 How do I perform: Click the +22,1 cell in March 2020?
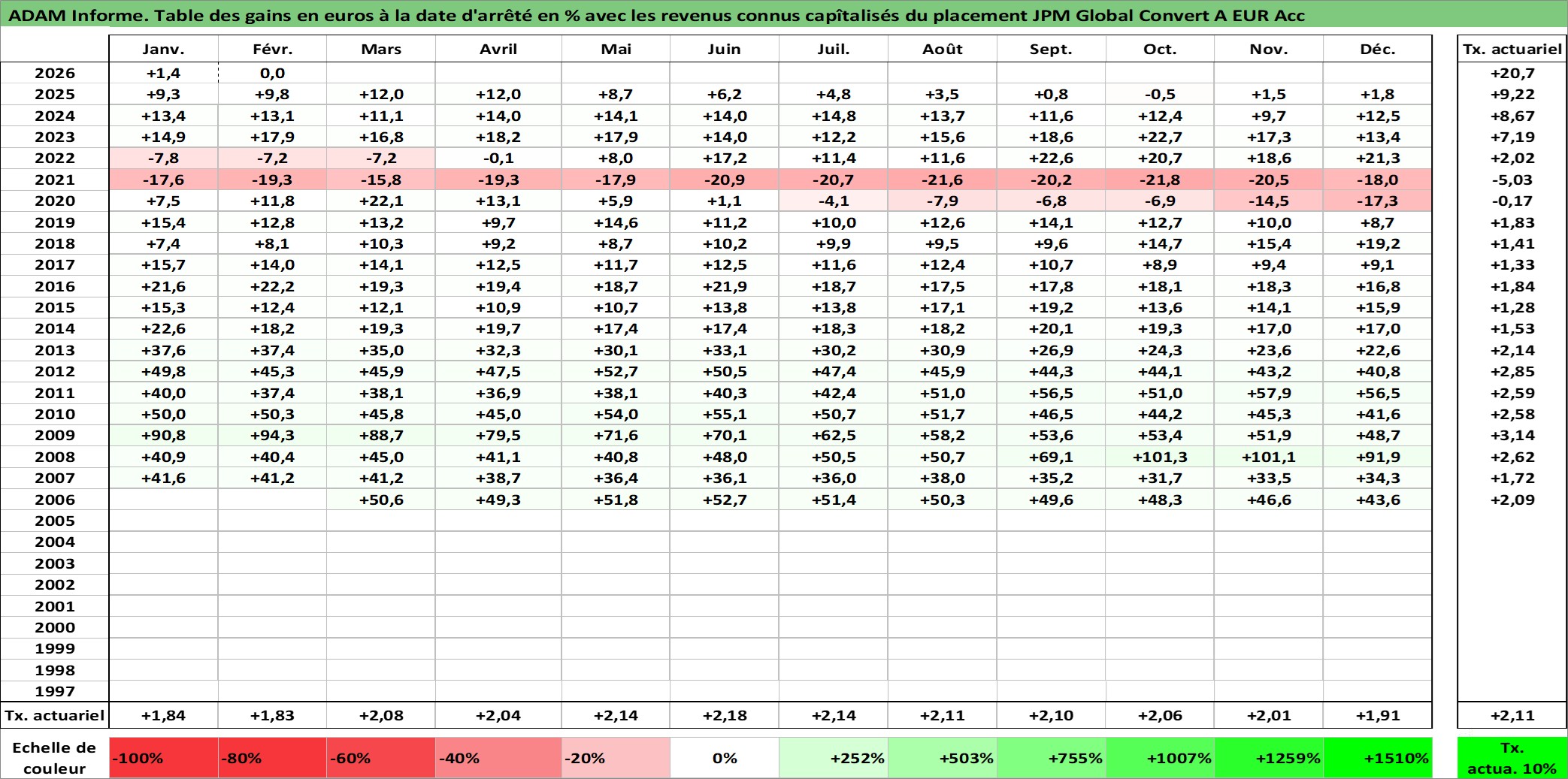(x=381, y=201)
